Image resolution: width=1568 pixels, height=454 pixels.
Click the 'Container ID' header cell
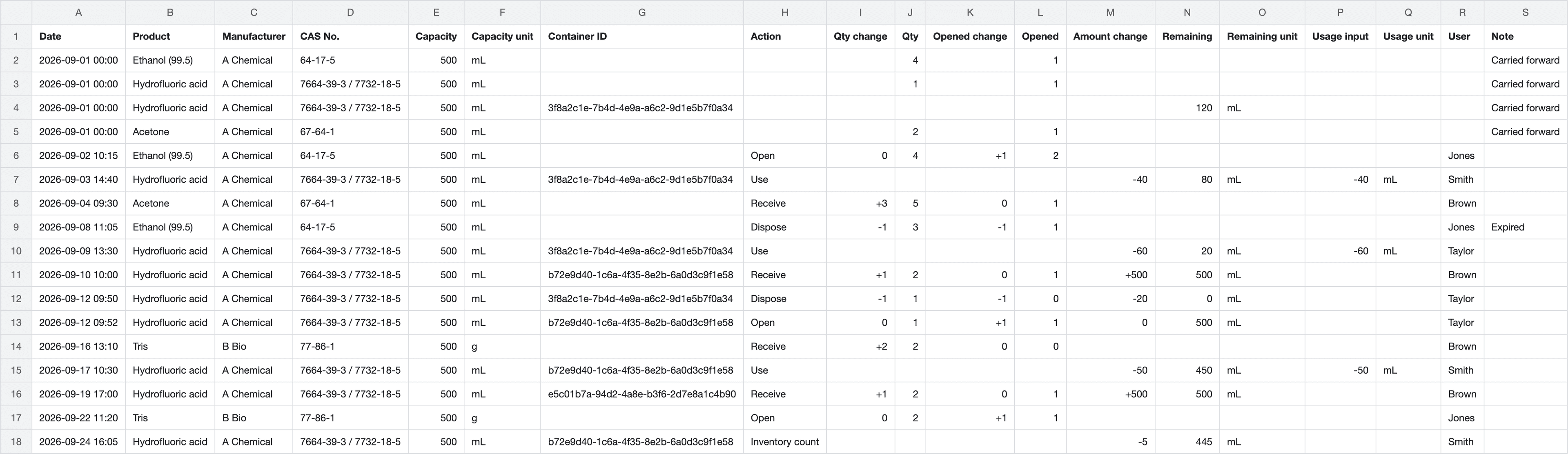tap(641, 36)
